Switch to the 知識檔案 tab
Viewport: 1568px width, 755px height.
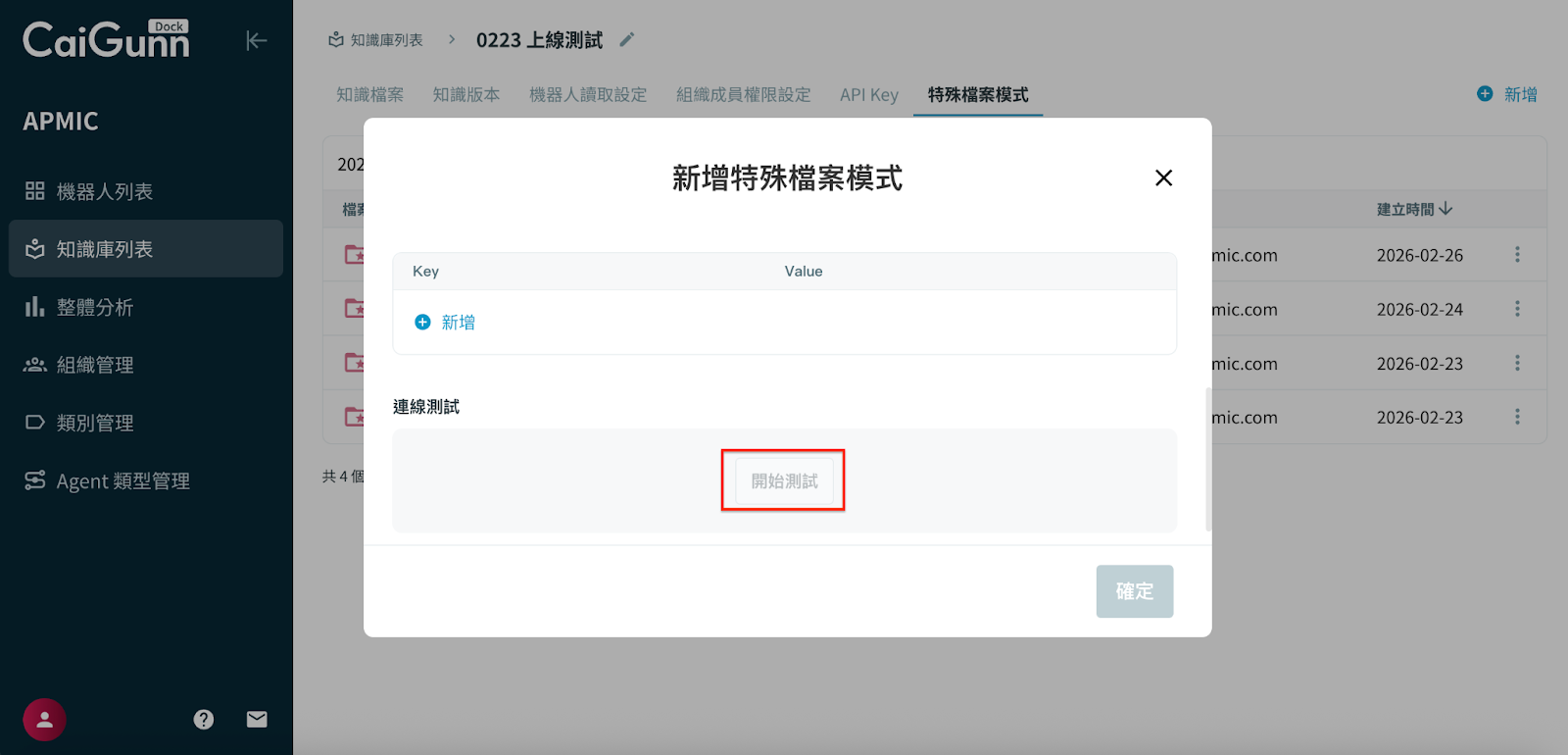(x=369, y=95)
